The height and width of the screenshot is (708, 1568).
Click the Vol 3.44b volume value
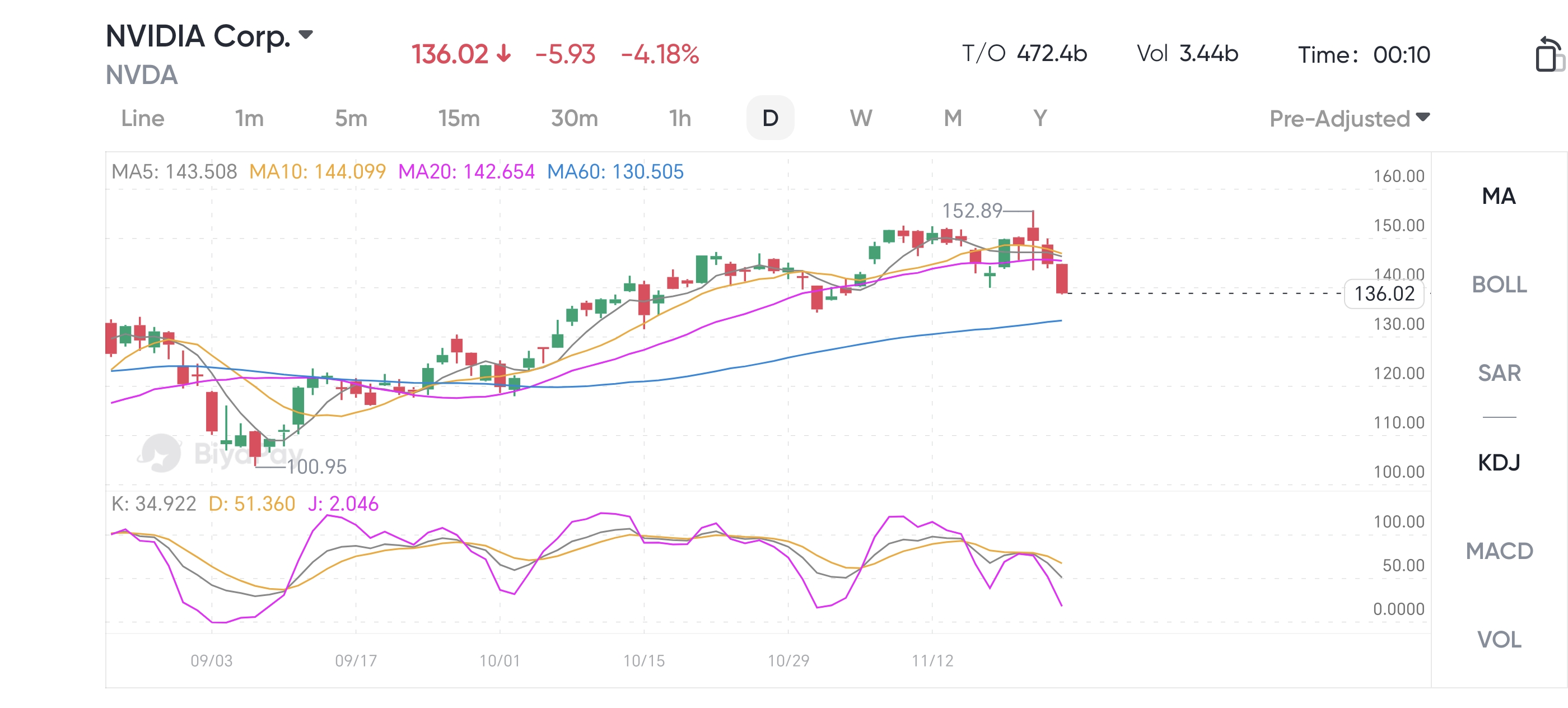(1187, 54)
